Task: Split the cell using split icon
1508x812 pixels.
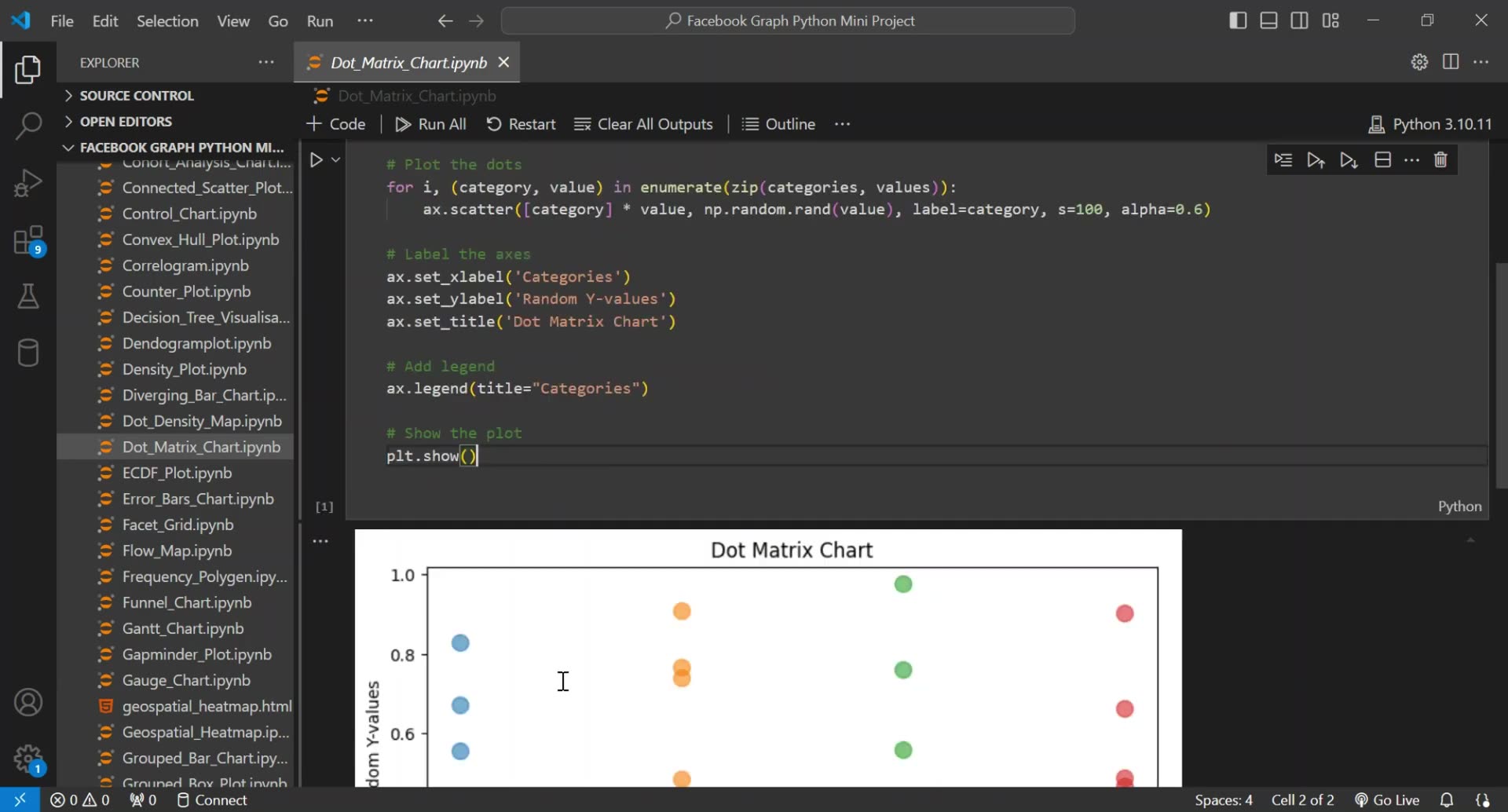Action: click(1383, 159)
